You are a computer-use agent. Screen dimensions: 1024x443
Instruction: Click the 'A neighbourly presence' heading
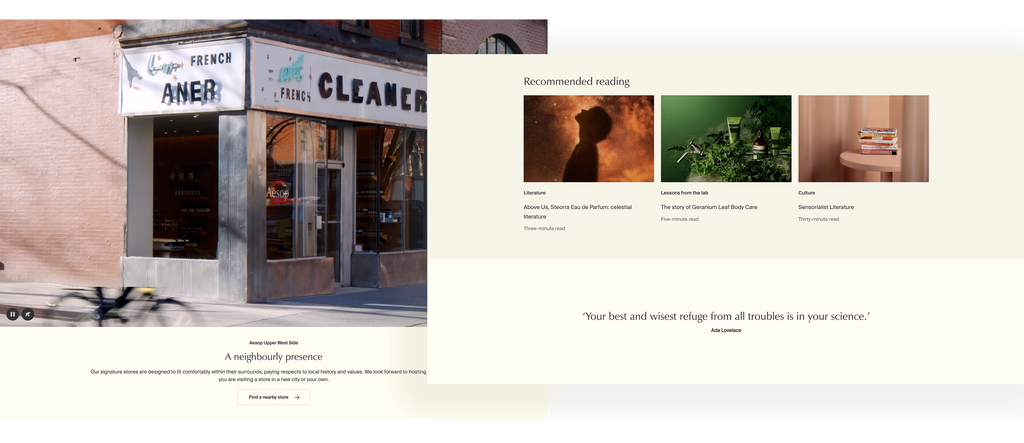[274, 357]
